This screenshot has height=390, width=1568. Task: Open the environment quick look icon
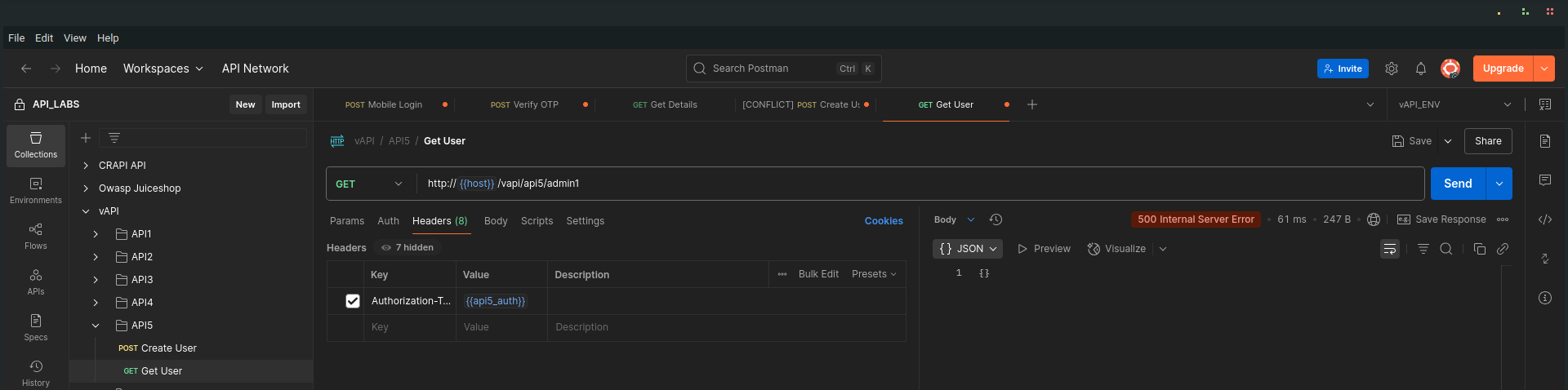(1545, 104)
